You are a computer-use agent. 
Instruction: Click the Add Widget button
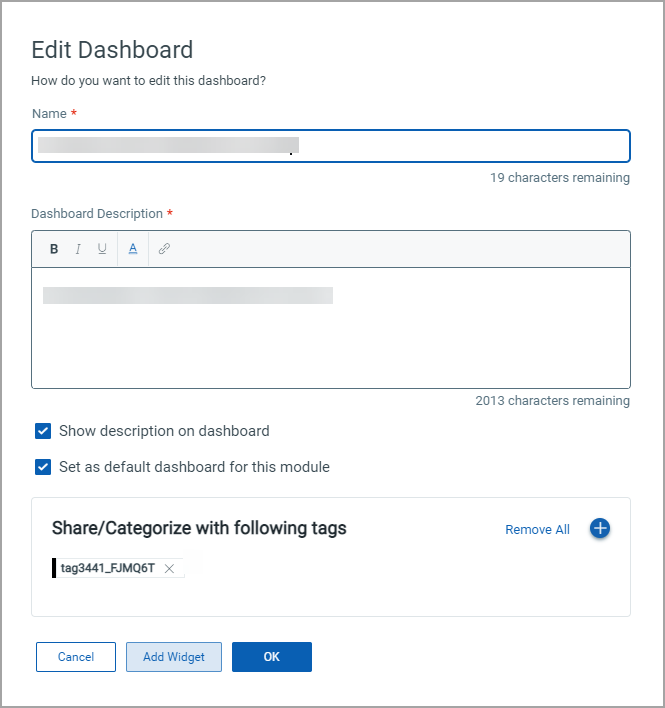pos(174,657)
